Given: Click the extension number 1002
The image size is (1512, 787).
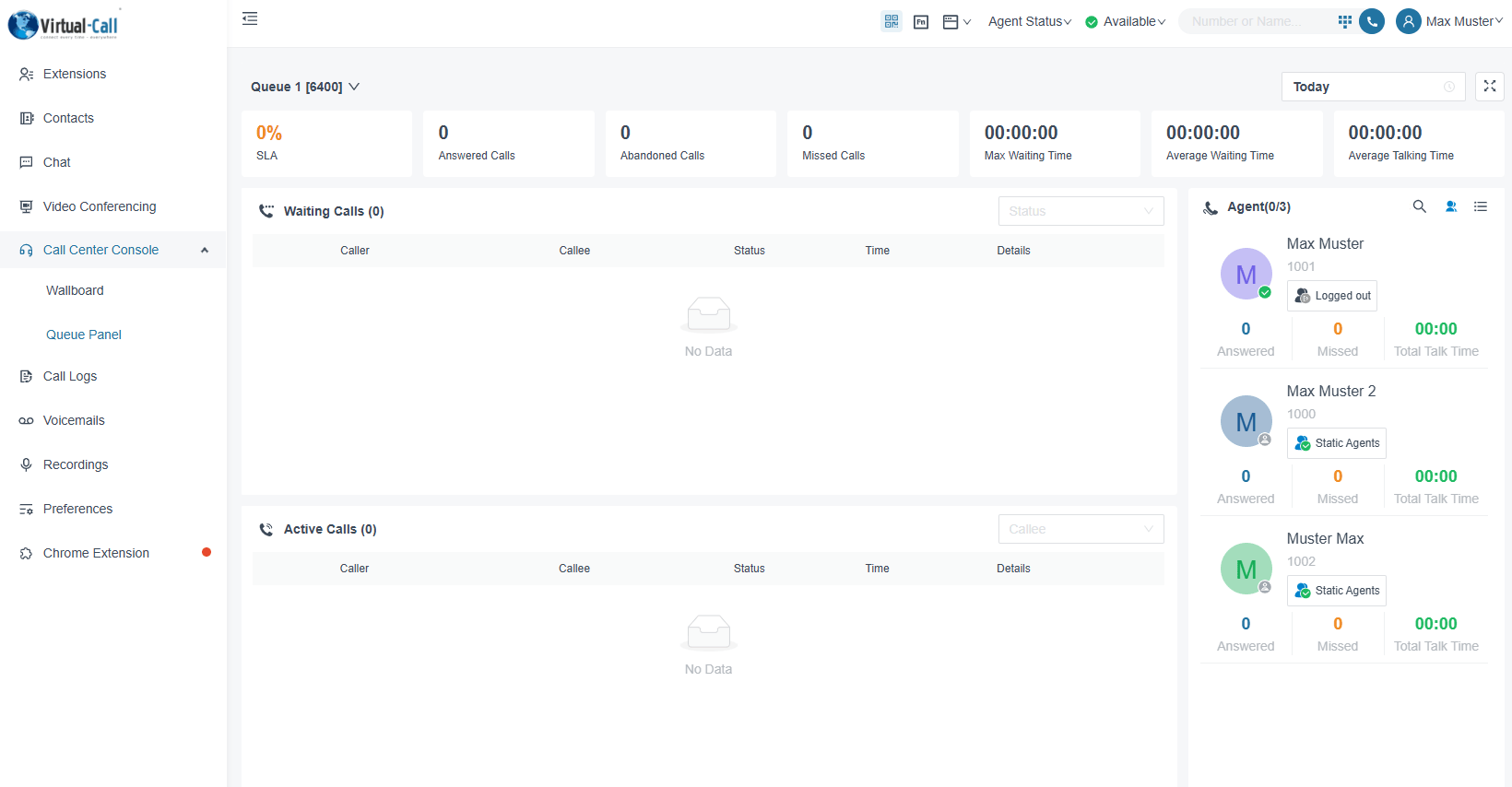Looking at the screenshot, I should pyautogui.click(x=1301, y=561).
